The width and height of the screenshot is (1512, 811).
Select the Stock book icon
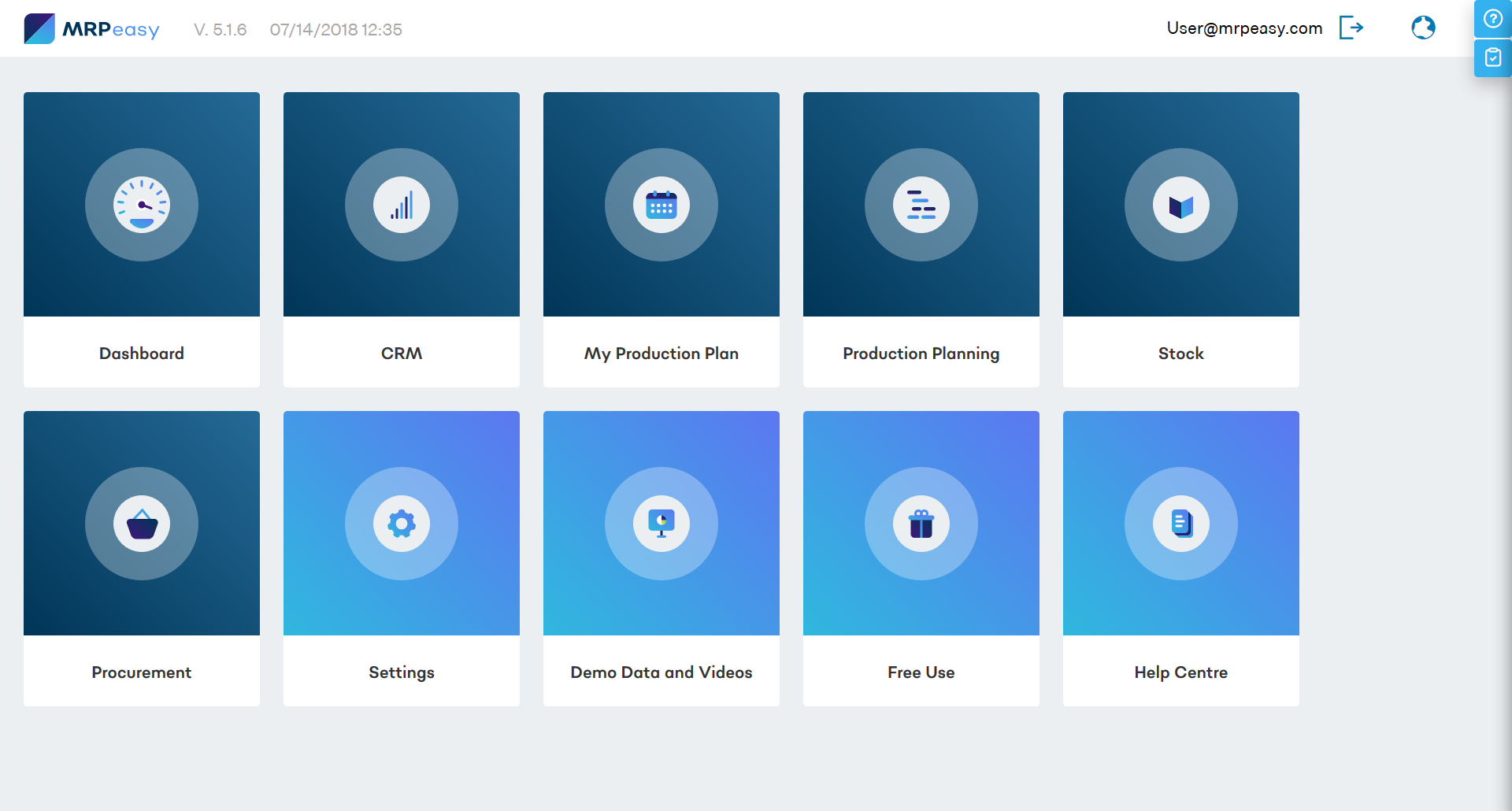[x=1180, y=205]
